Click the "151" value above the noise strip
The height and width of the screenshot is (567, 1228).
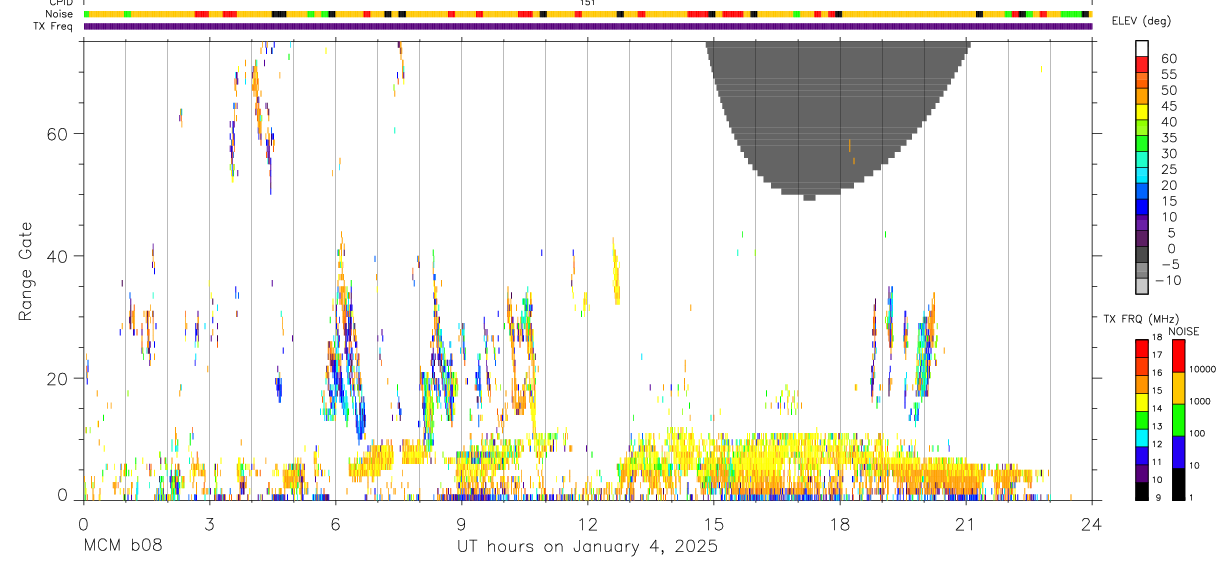coord(587,3)
